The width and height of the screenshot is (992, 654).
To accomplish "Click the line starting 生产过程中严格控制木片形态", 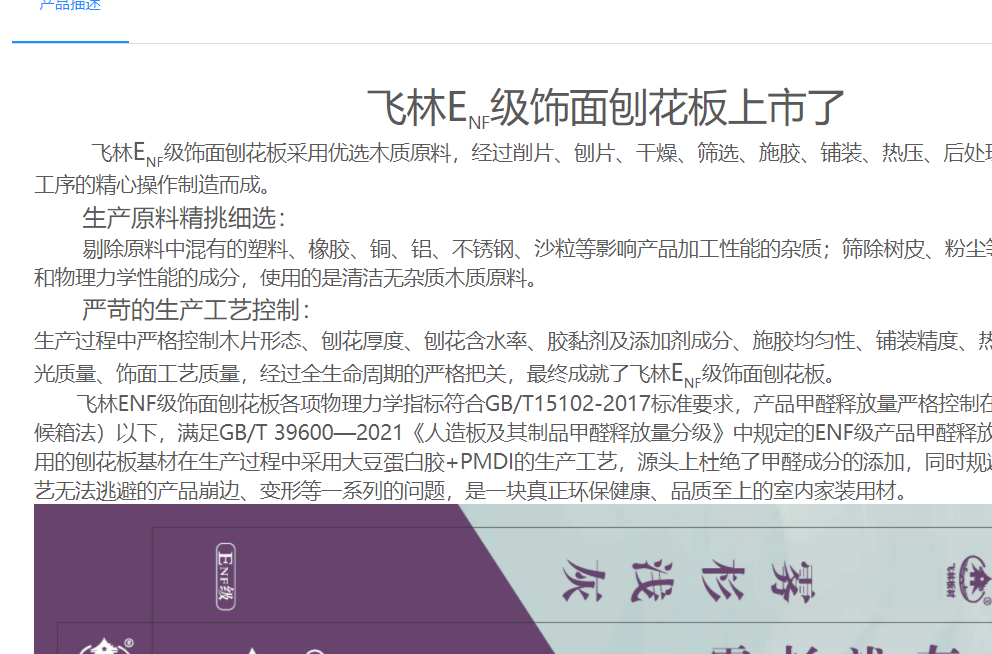I will click(513, 342).
